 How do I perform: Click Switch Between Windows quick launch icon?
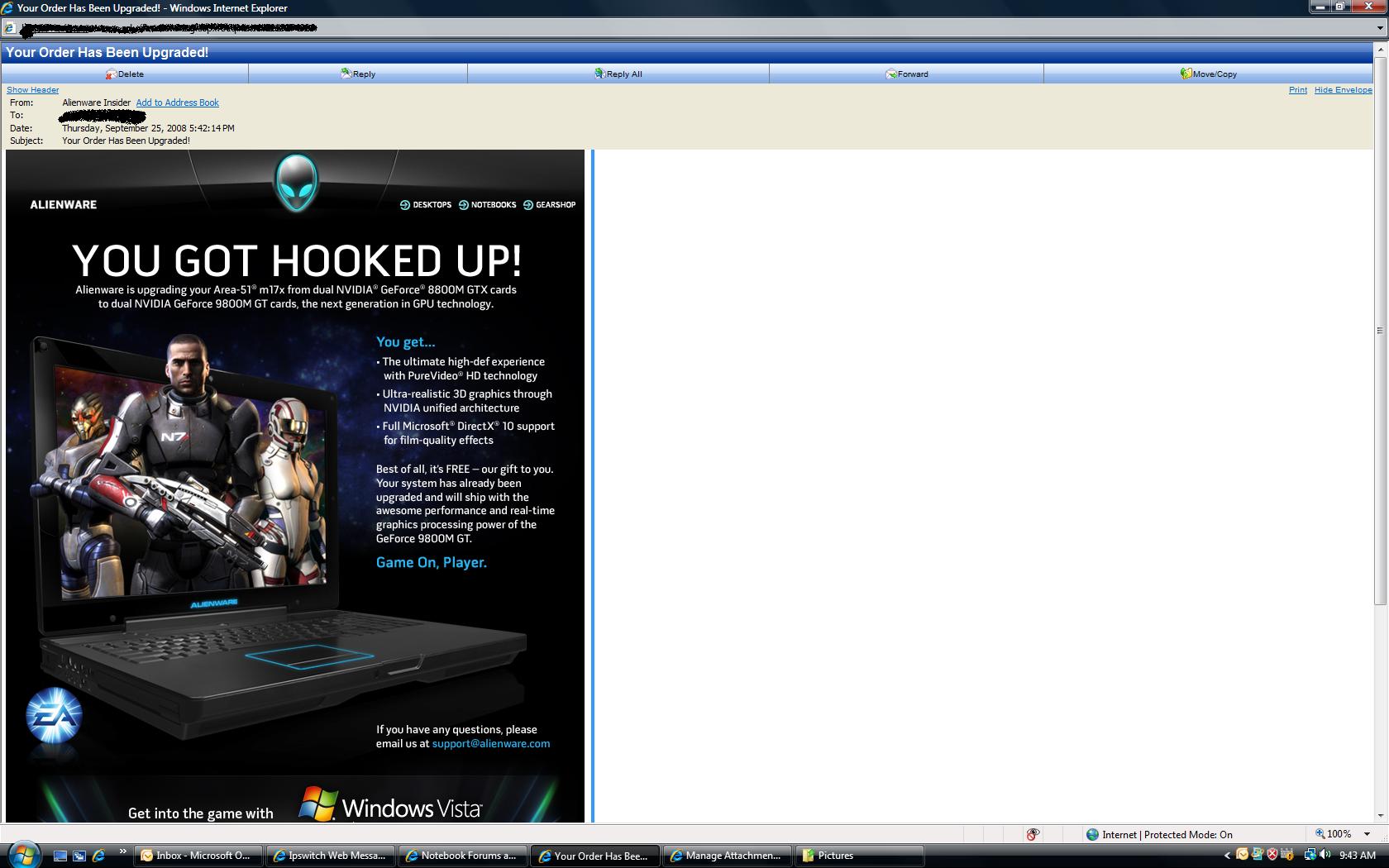(79, 856)
